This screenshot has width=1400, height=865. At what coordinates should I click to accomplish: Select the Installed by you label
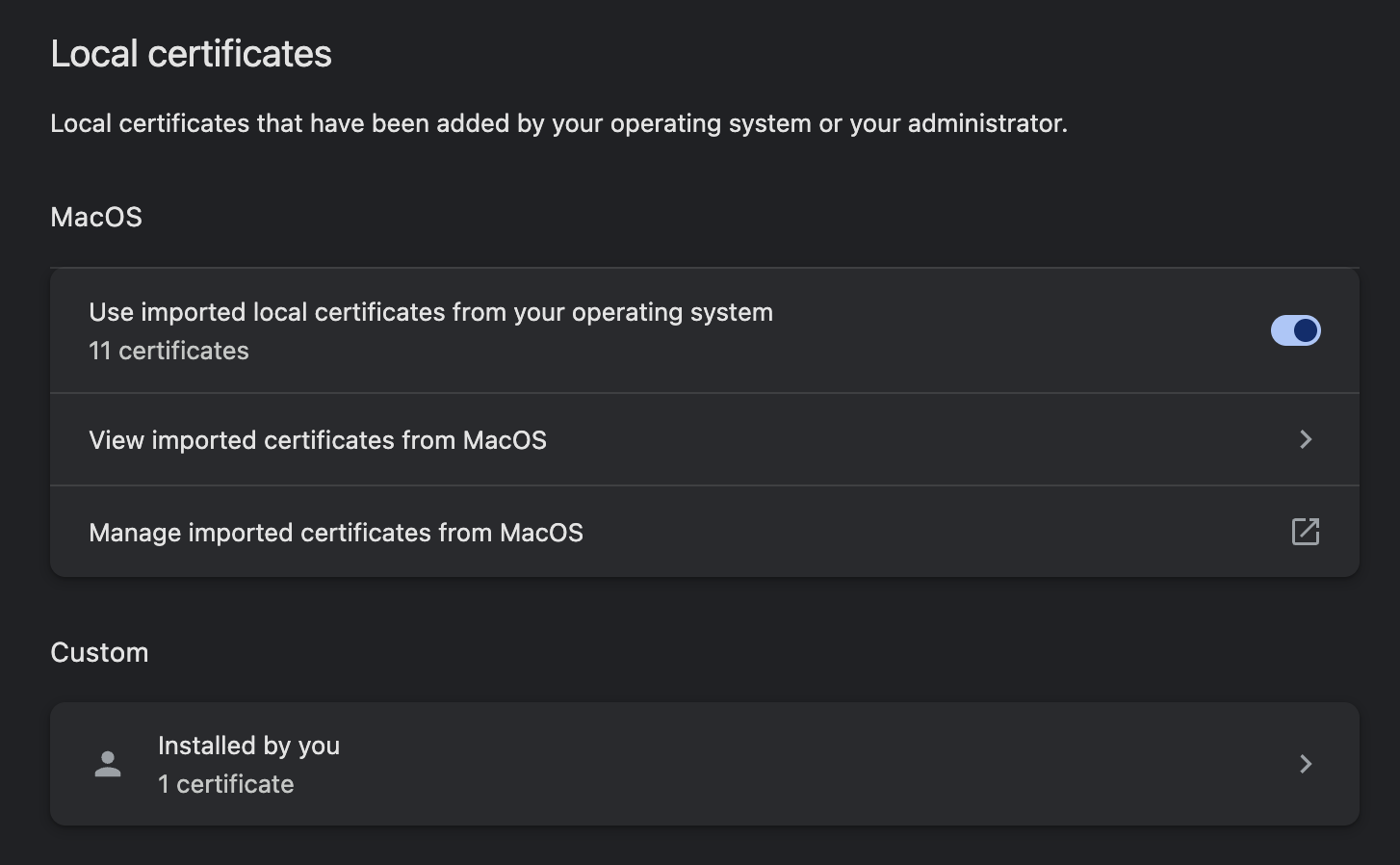pos(248,746)
